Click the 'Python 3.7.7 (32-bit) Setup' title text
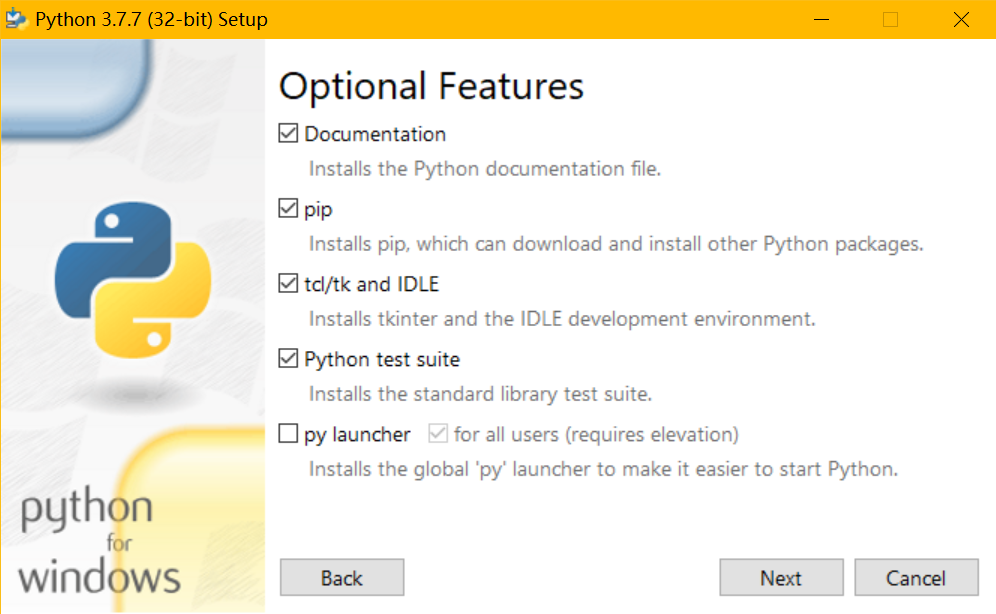The width and height of the screenshot is (996, 614). pos(151,19)
